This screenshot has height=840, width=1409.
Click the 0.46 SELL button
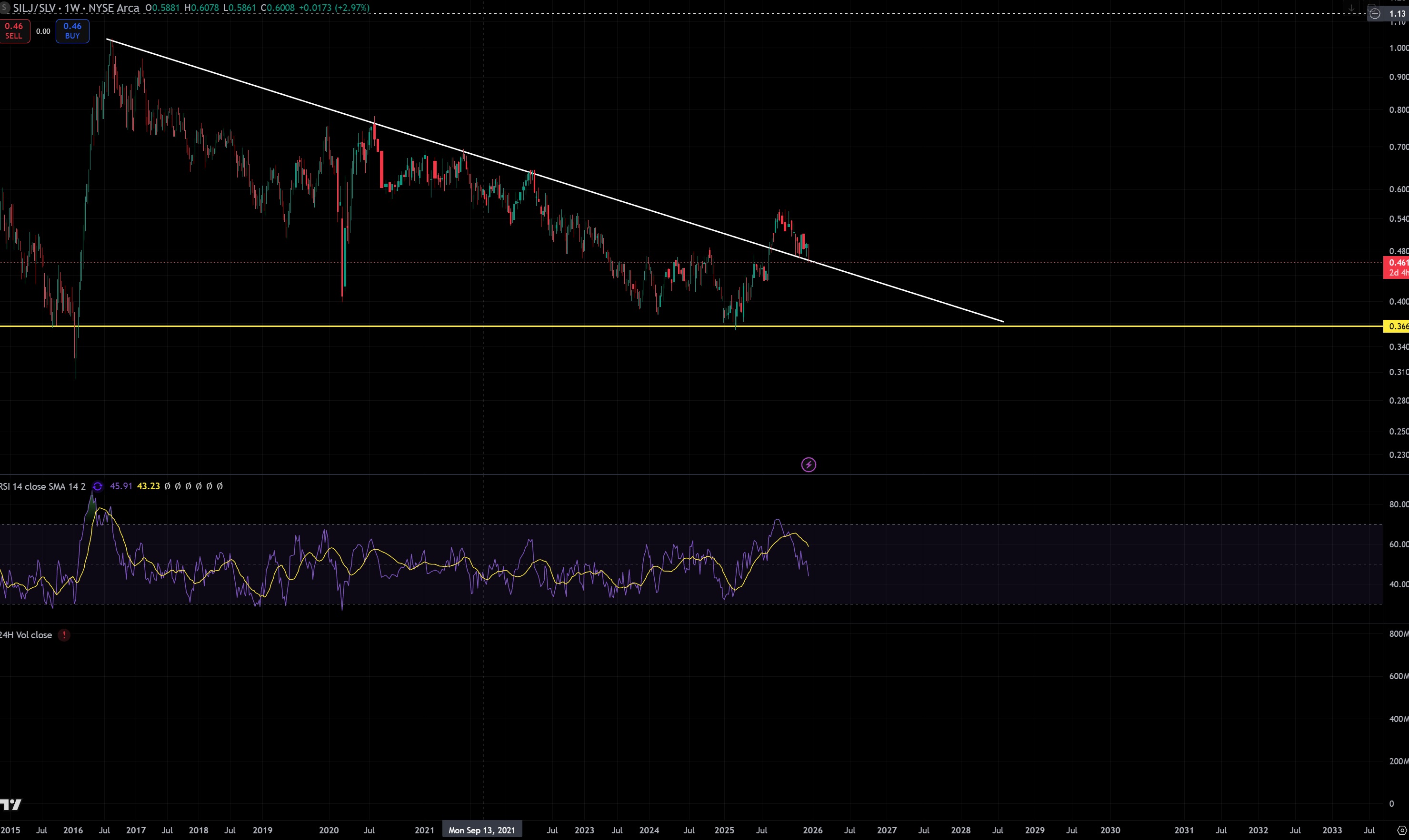click(14, 31)
